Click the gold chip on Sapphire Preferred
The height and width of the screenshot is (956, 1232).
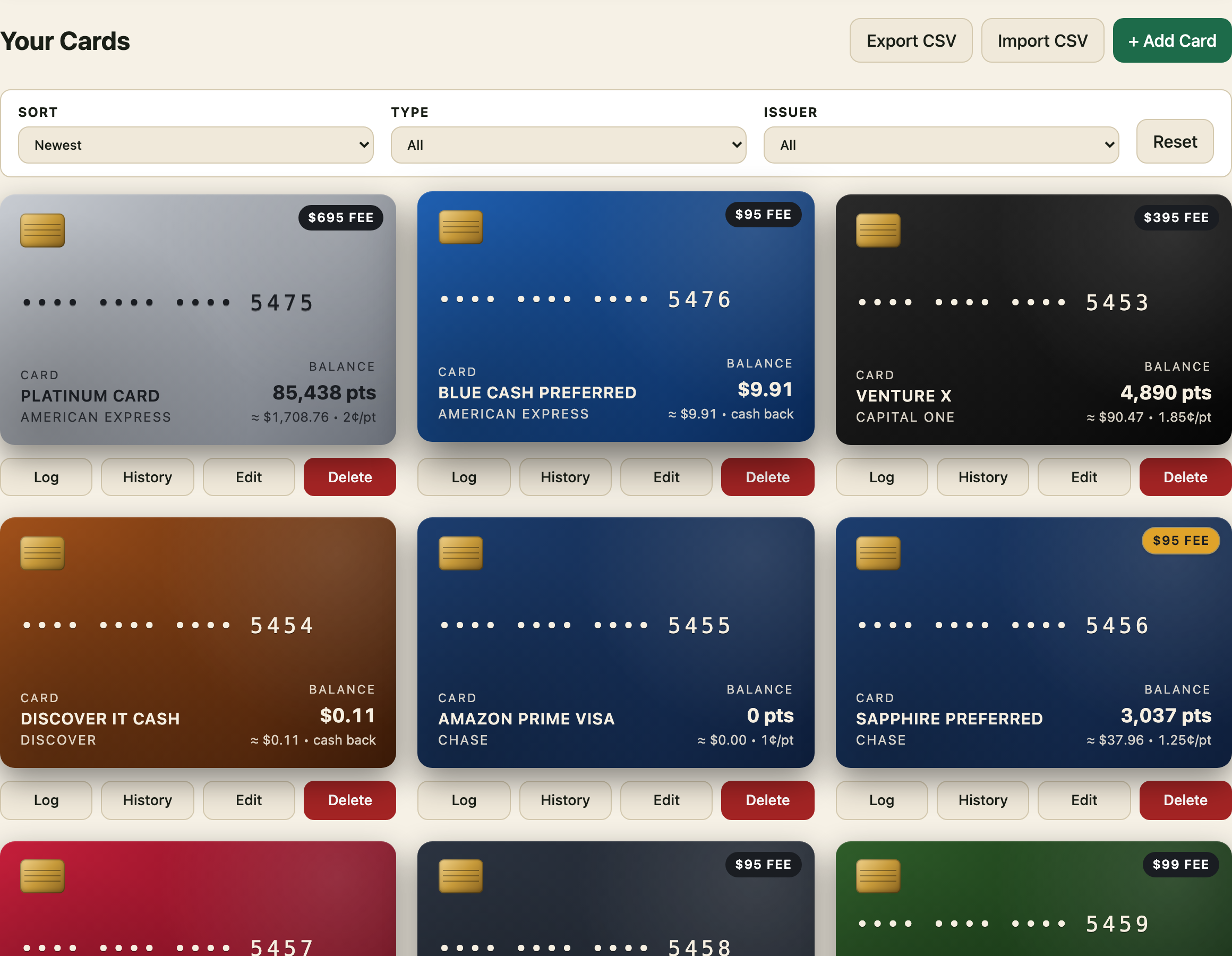(x=878, y=553)
